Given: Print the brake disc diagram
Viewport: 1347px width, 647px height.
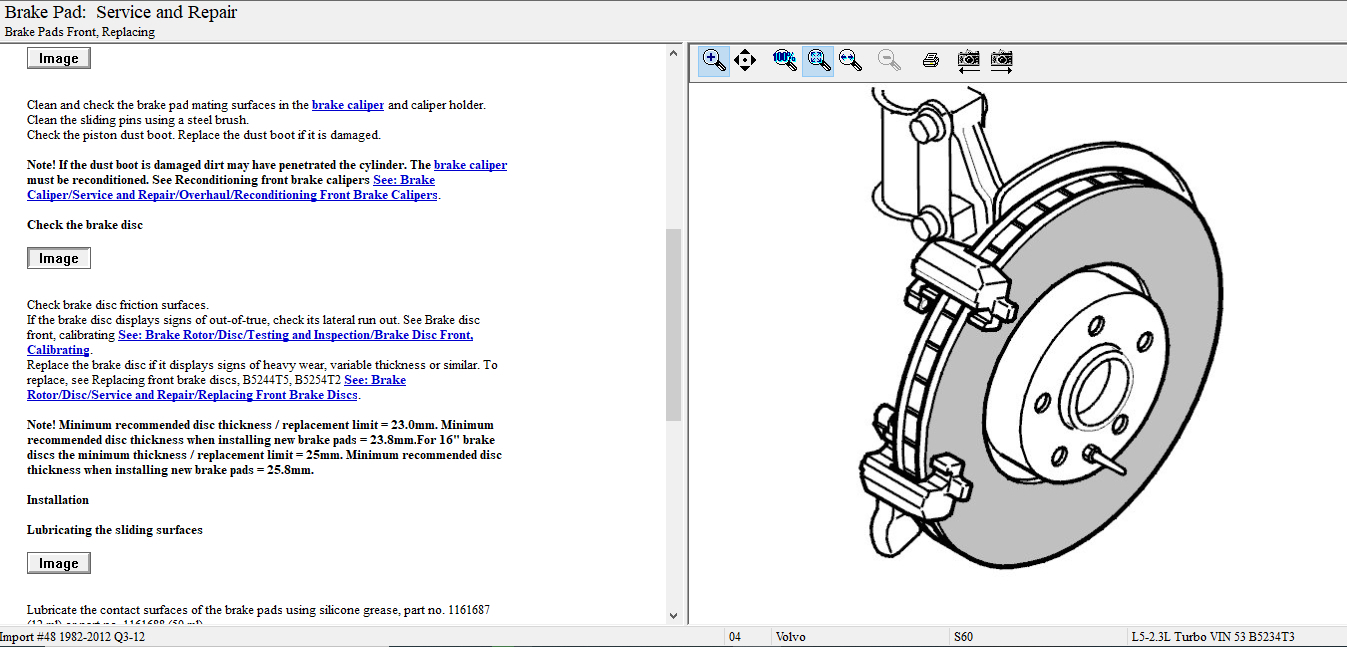Looking at the screenshot, I should 930,60.
